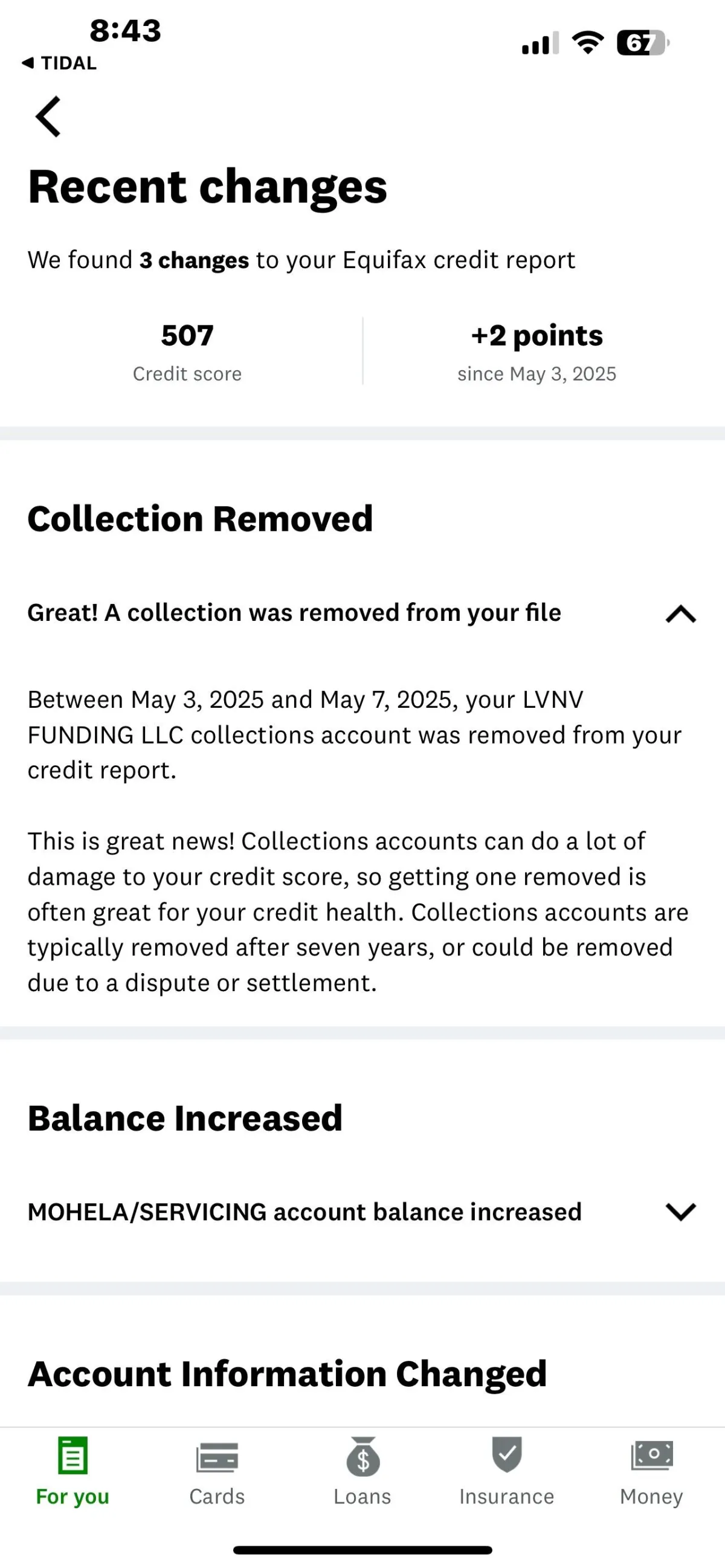Image resolution: width=725 pixels, height=1568 pixels.
Task: Tap the +2 points score change
Action: [x=537, y=335]
